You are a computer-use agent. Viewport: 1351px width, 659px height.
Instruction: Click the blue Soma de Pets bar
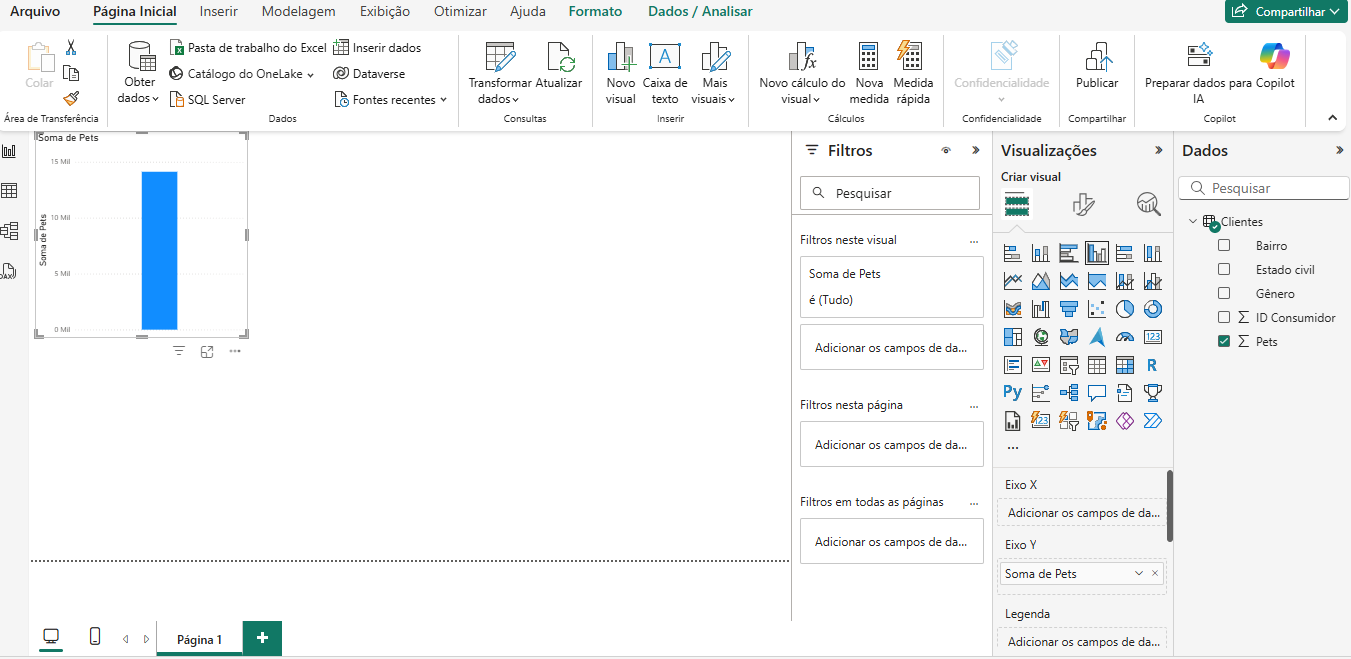(159, 250)
